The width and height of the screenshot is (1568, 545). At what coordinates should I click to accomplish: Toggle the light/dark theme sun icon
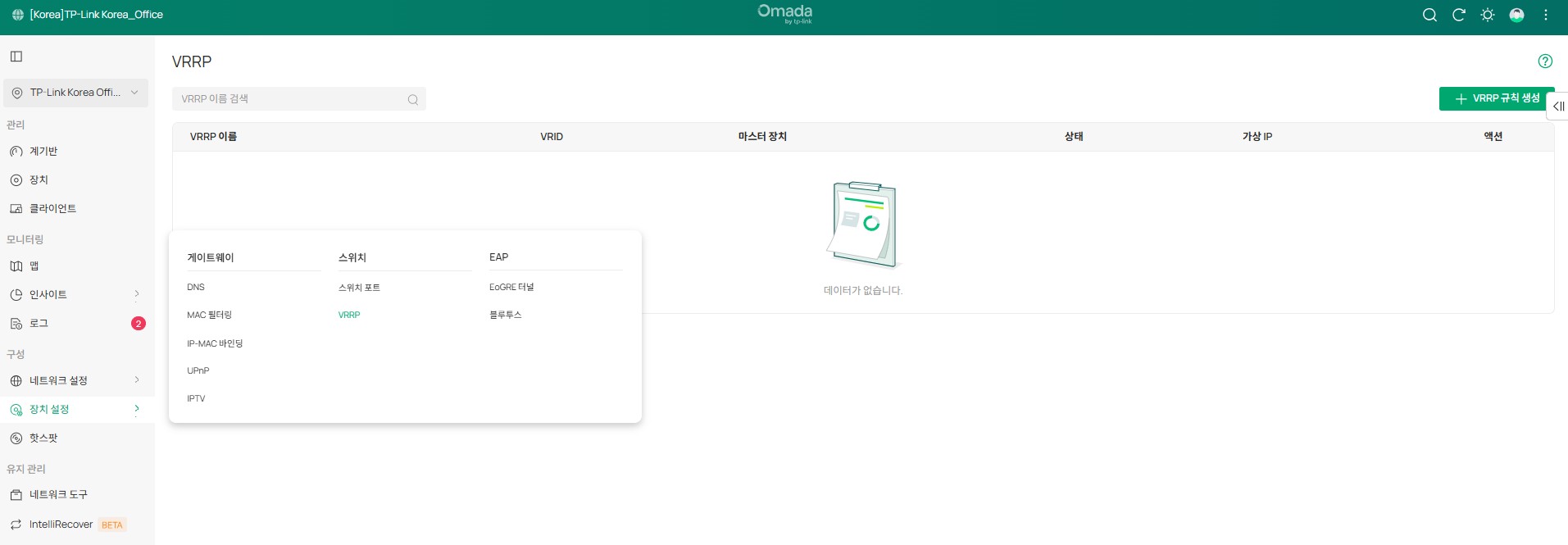coord(1488,15)
